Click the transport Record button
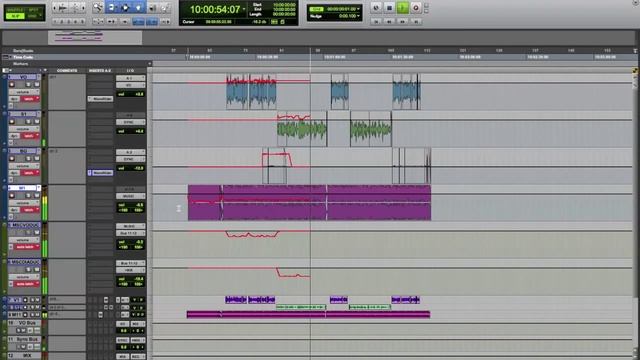Screen dimensions: 640x360 pyautogui.click(x=416, y=7)
